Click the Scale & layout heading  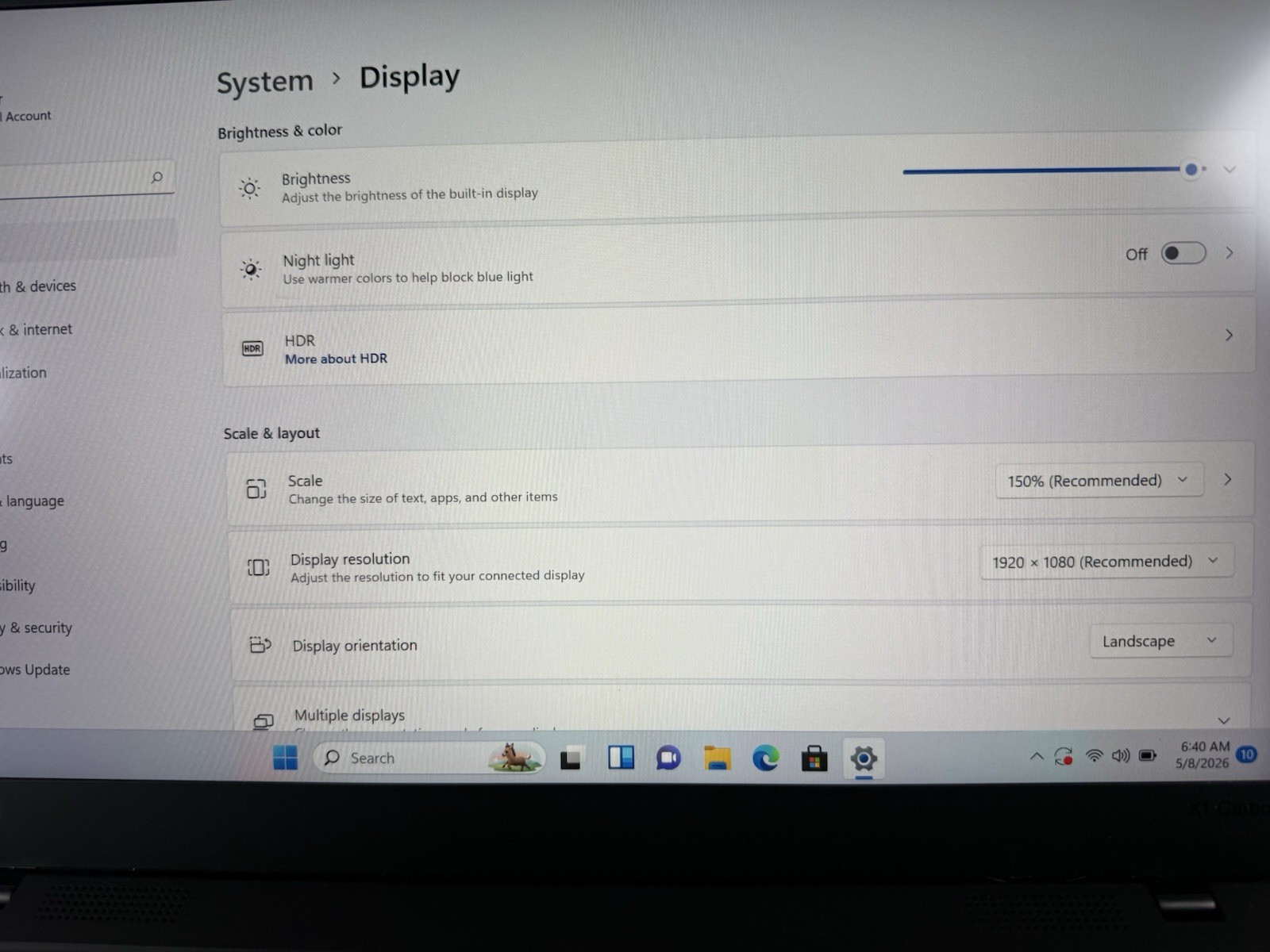(x=271, y=433)
